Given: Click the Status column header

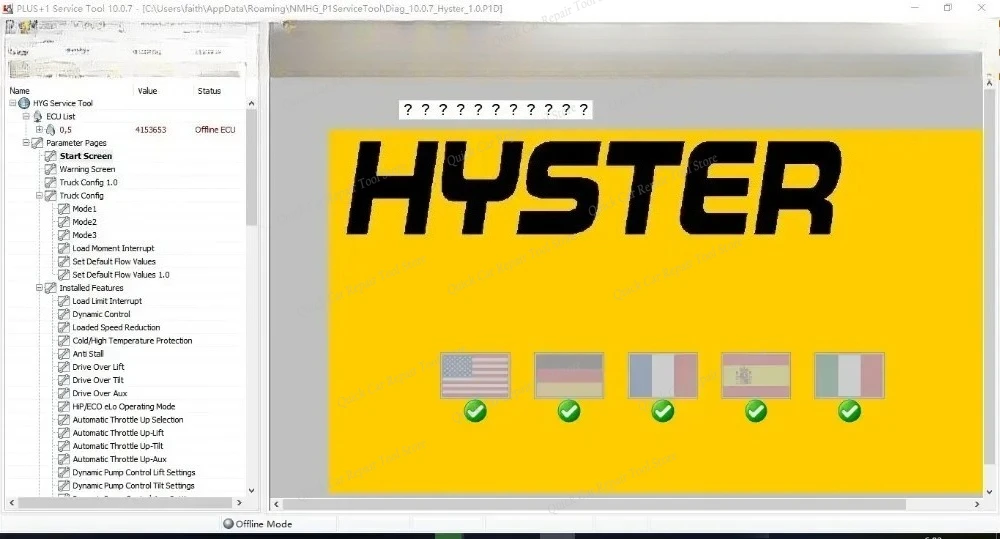Looking at the screenshot, I should pyautogui.click(x=209, y=91).
